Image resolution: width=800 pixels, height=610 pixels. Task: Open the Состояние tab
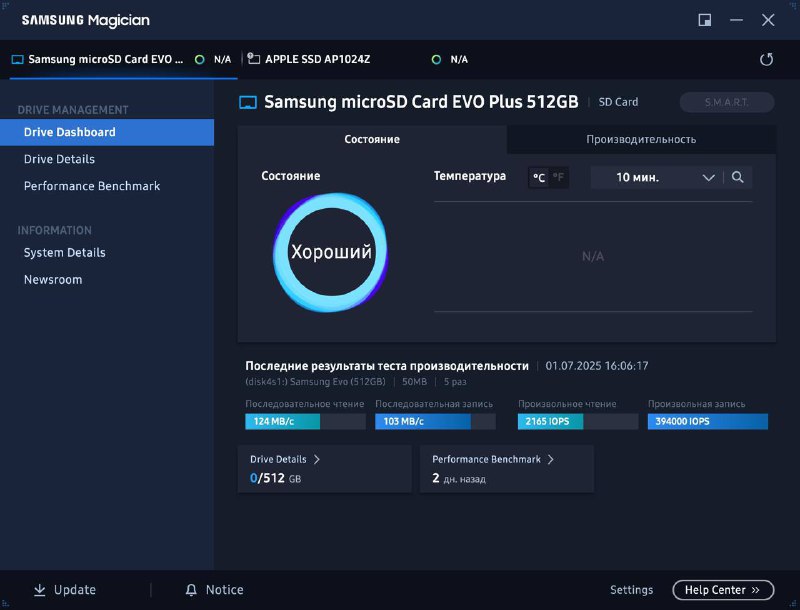click(372, 139)
